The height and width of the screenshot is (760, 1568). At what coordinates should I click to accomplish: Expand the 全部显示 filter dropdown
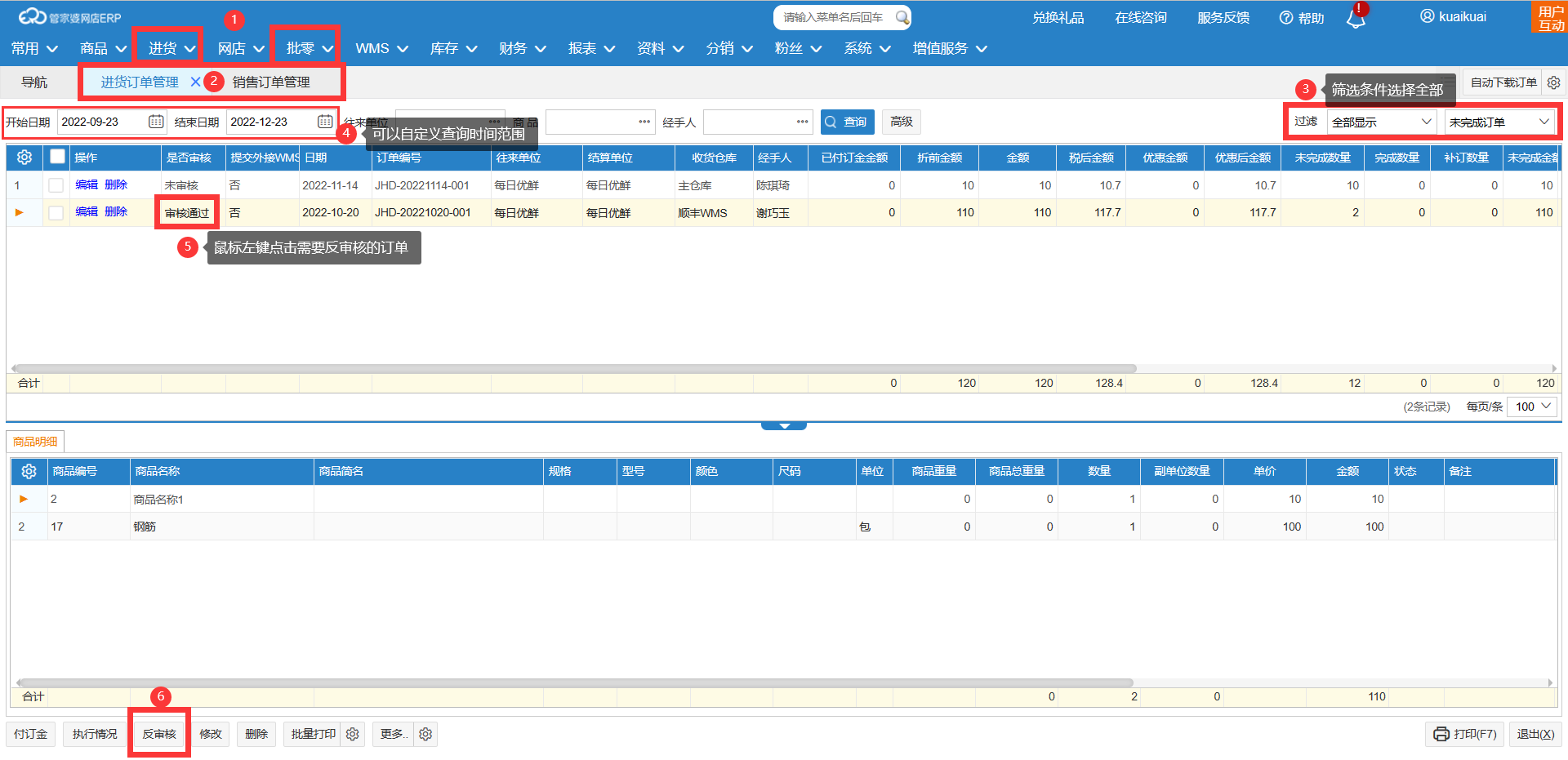click(1381, 122)
